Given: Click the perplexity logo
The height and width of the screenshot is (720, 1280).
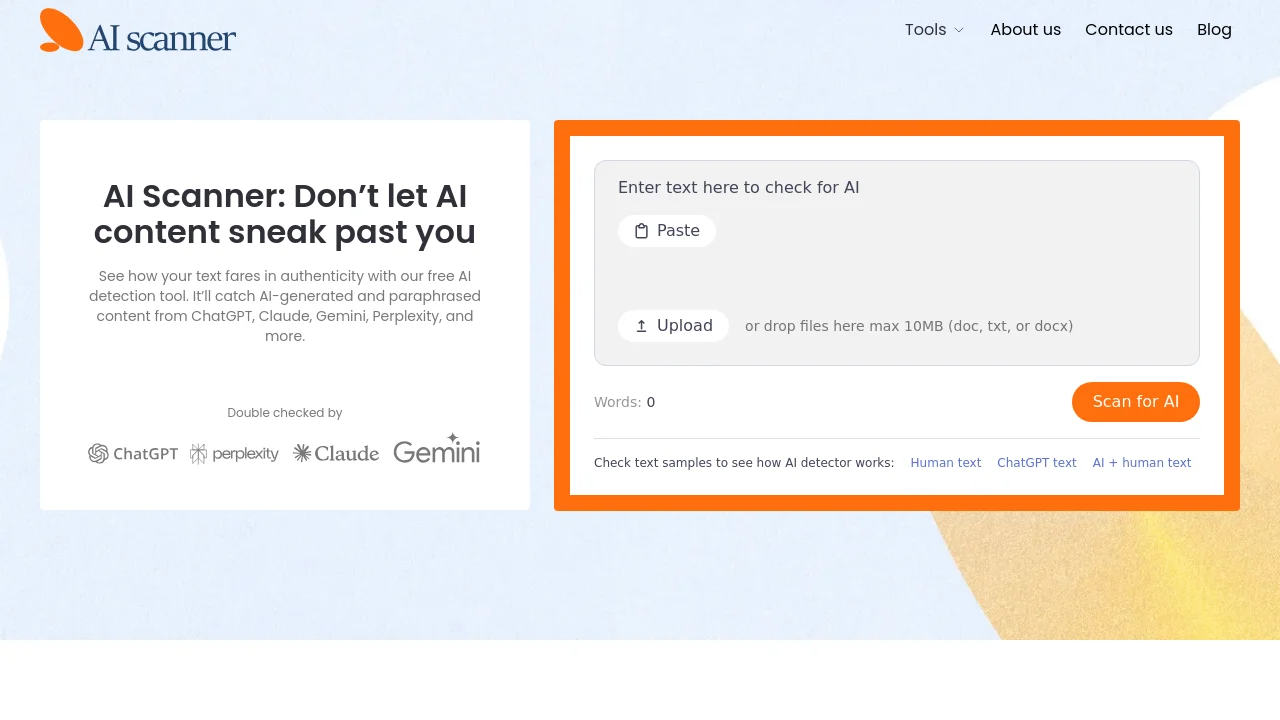Looking at the screenshot, I should 234,454.
